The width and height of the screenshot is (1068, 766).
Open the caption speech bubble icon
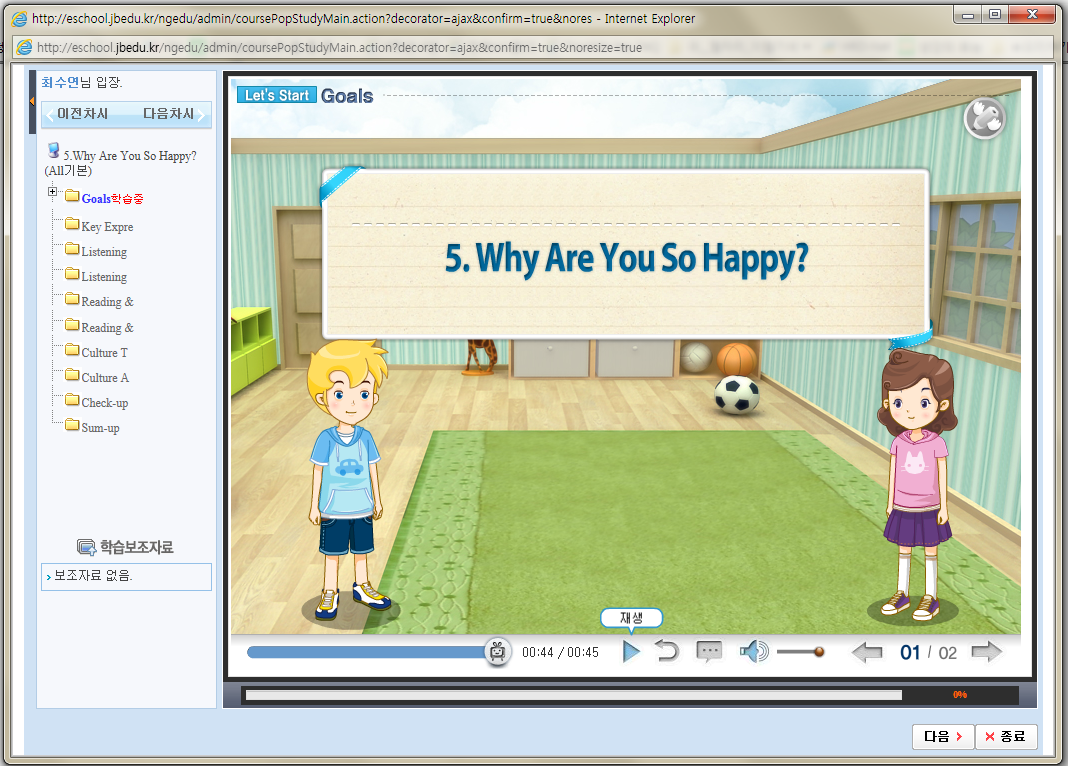[x=709, y=652]
